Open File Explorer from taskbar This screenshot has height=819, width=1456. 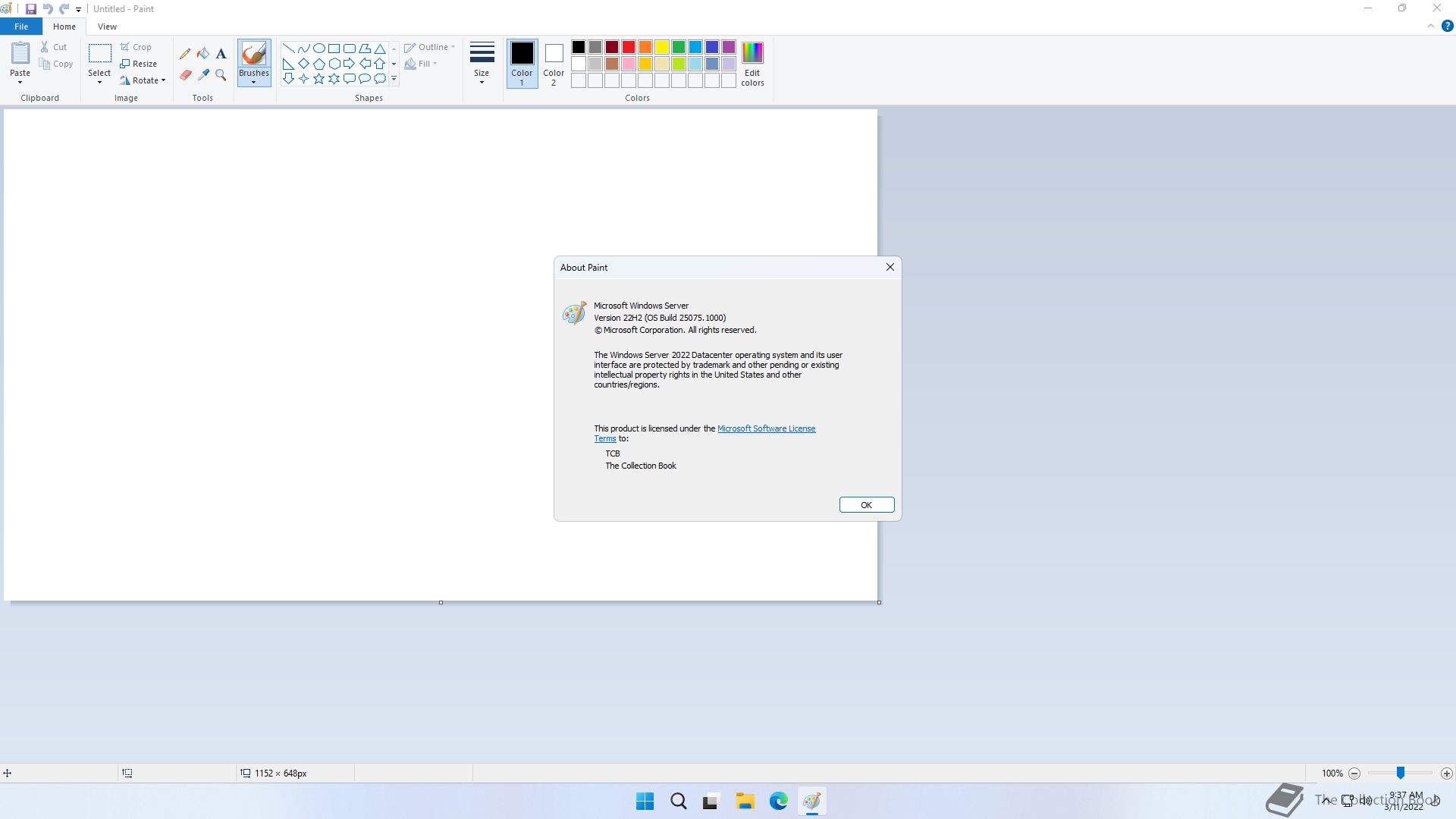745,802
